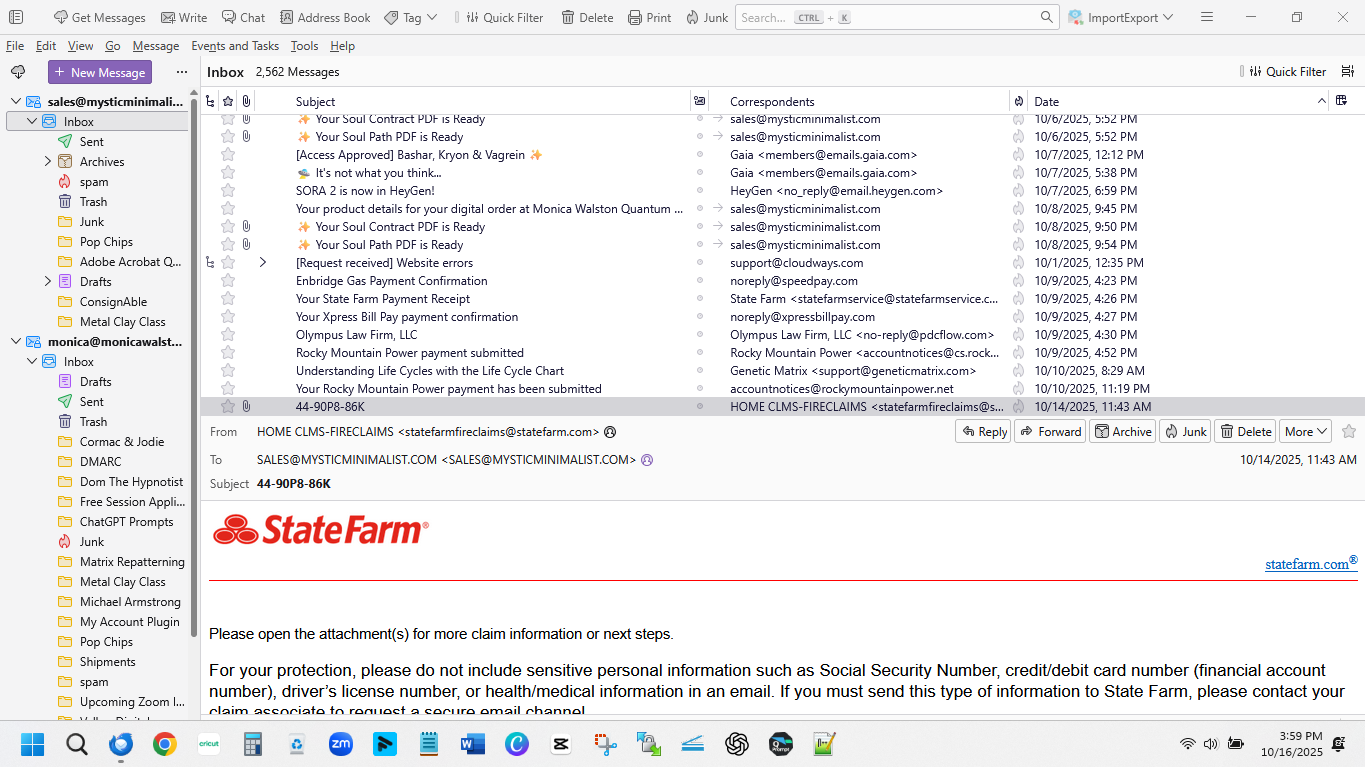Toggle star on Olympus Law Firm message
This screenshot has width=1365, height=767.
228,335
